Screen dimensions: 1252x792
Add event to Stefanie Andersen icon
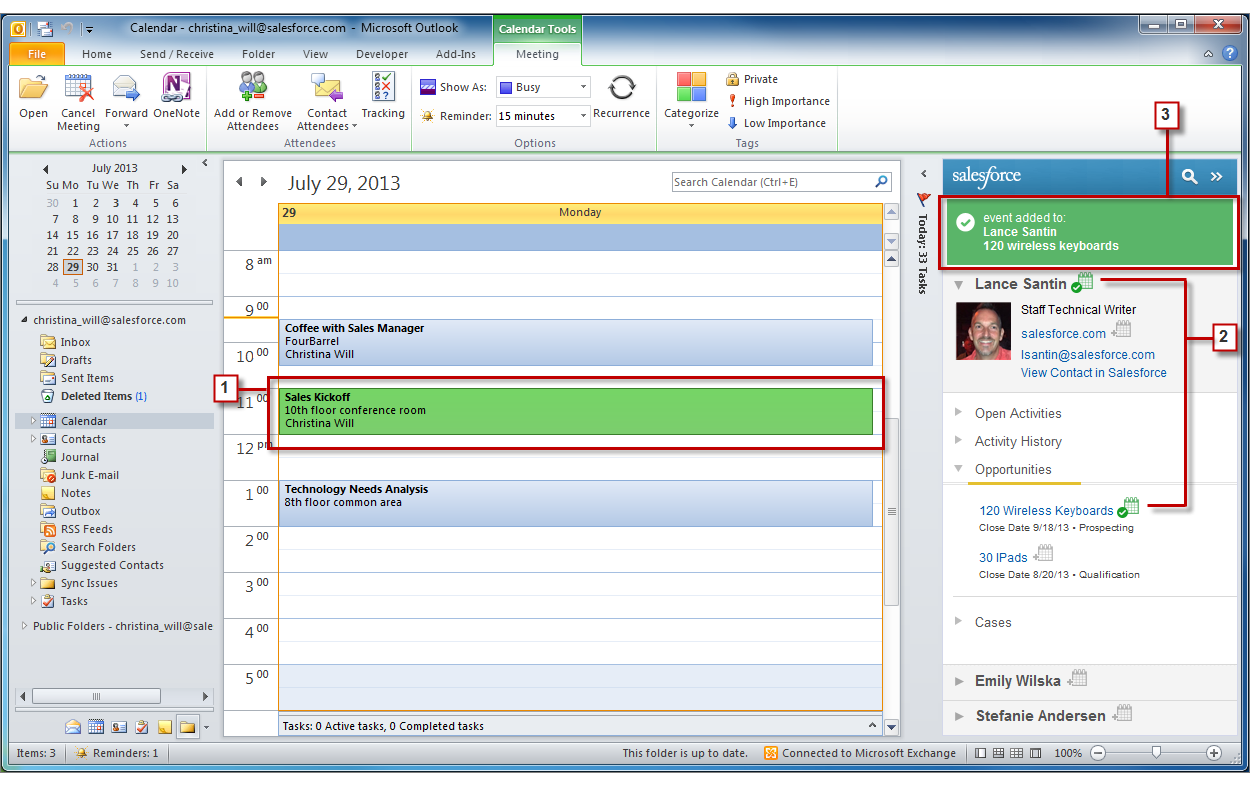(x=1122, y=713)
